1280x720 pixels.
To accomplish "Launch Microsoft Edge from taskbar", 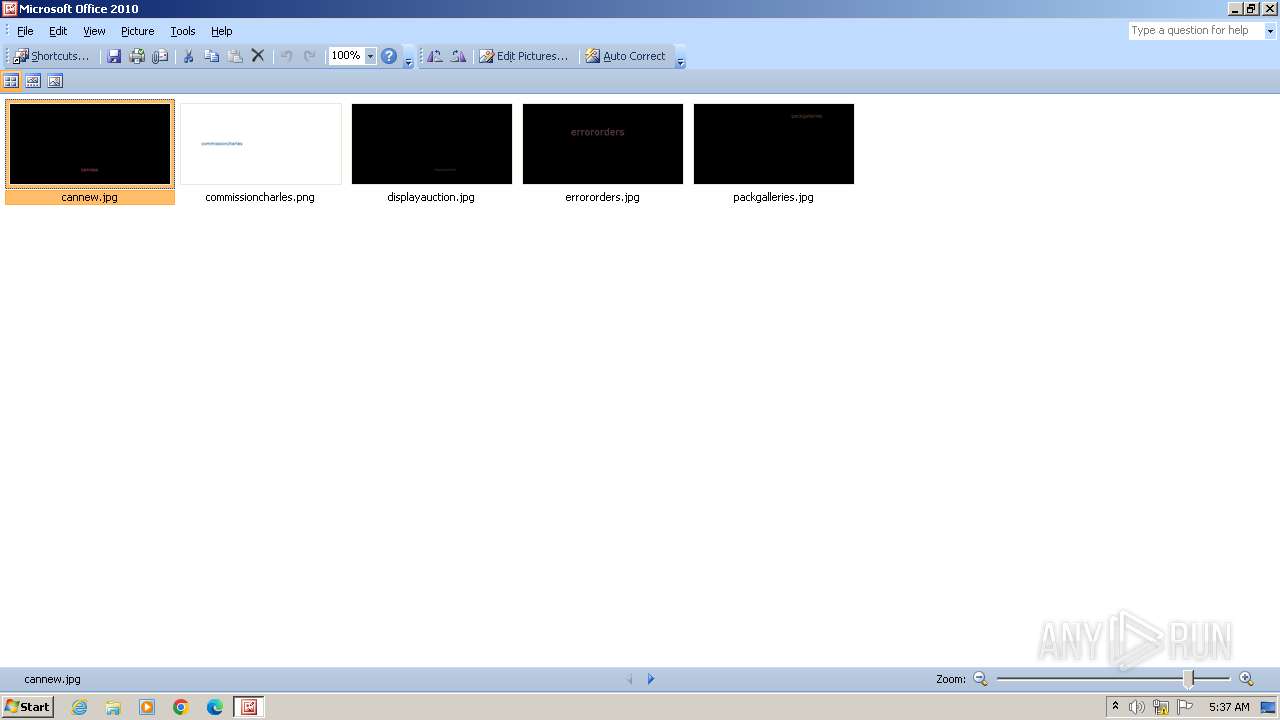I will pyautogui.click(x=215, y=707).
